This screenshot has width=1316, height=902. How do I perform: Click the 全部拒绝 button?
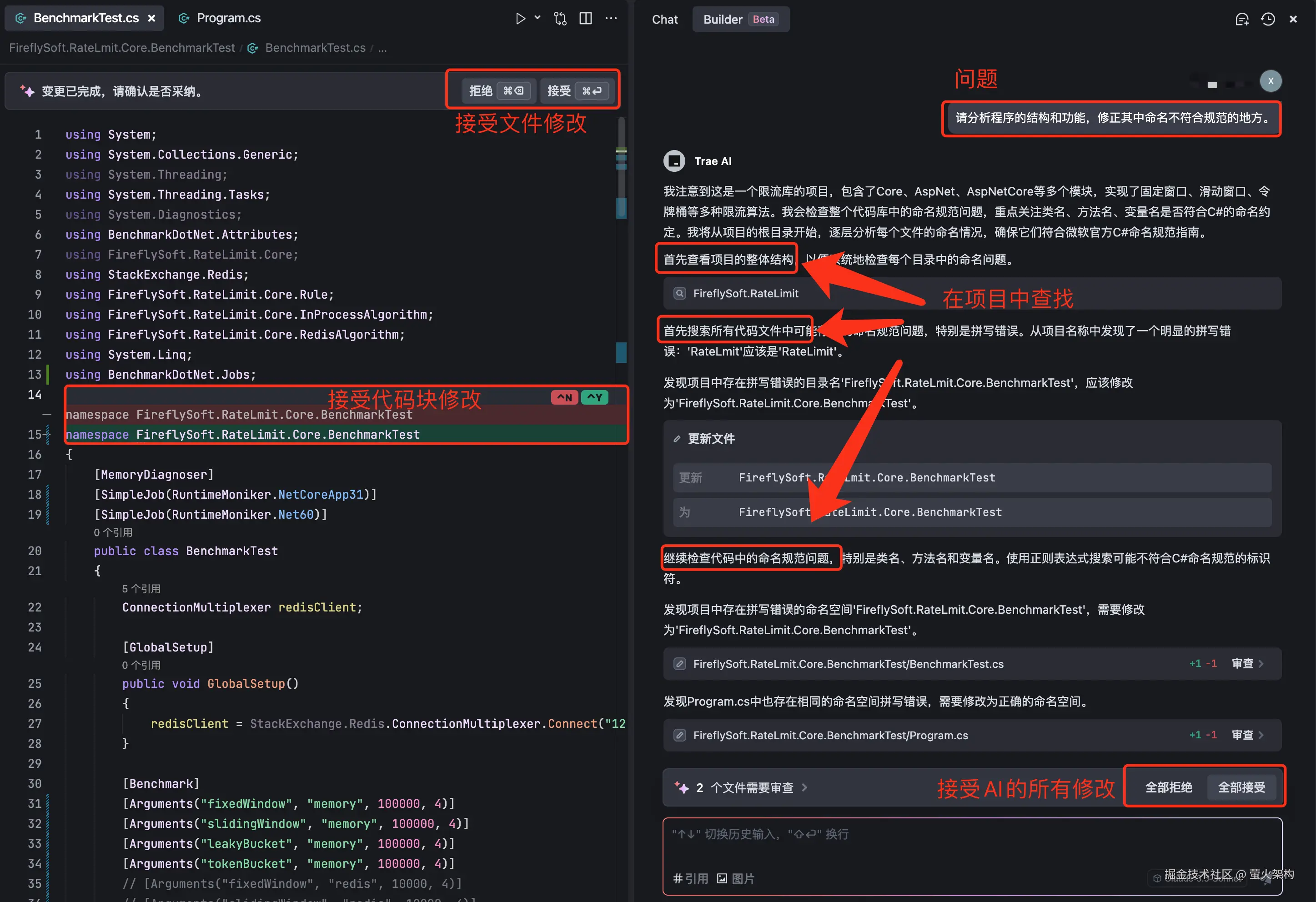(x=1168, y=787)
